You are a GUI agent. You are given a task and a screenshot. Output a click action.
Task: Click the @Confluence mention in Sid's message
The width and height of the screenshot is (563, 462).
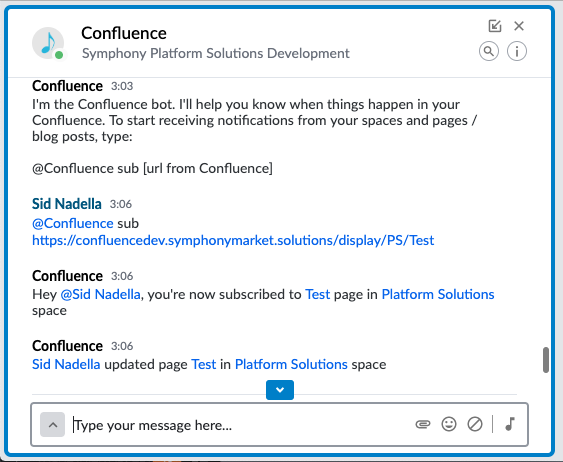click(x=73, y=223)
